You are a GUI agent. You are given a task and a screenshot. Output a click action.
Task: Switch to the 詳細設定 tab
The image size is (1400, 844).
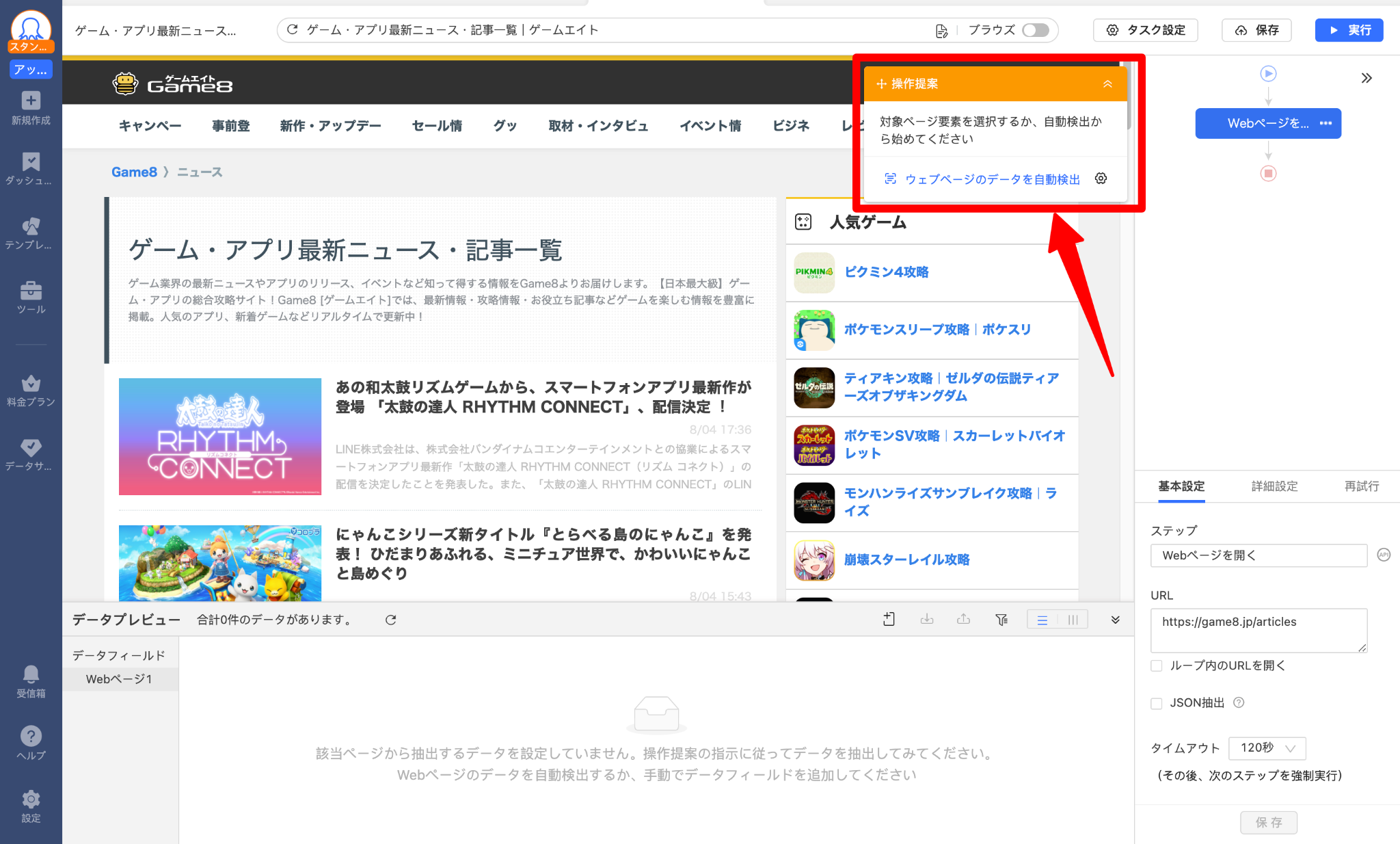(1274, 486)
